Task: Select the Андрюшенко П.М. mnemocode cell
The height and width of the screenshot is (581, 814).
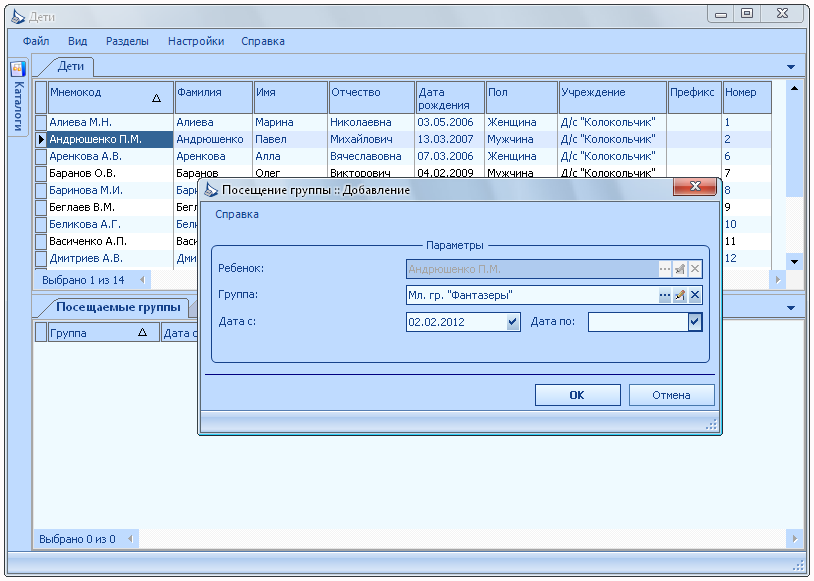Action: [110, 139]
